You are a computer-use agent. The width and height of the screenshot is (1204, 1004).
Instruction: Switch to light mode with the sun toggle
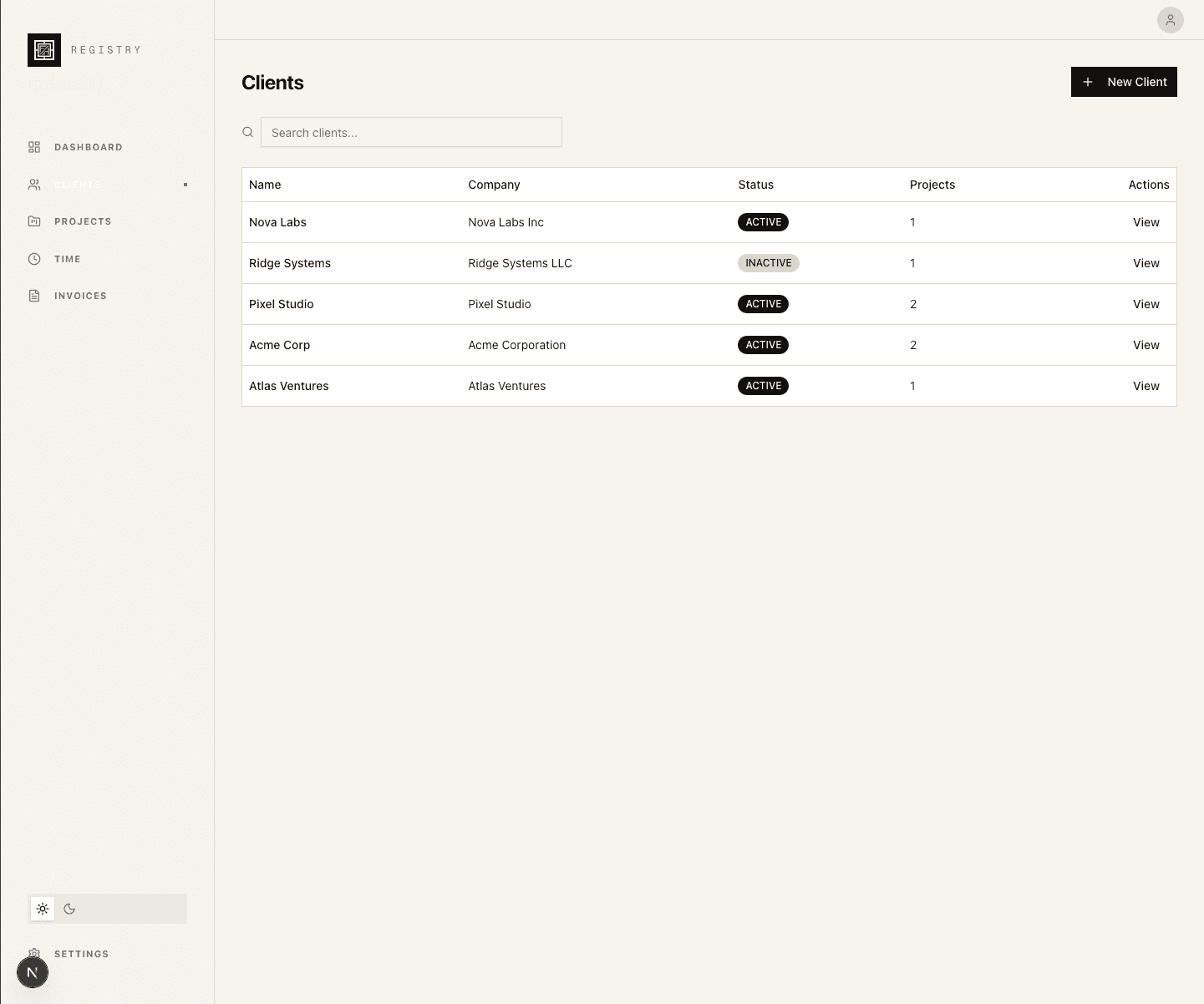[43, 909]
